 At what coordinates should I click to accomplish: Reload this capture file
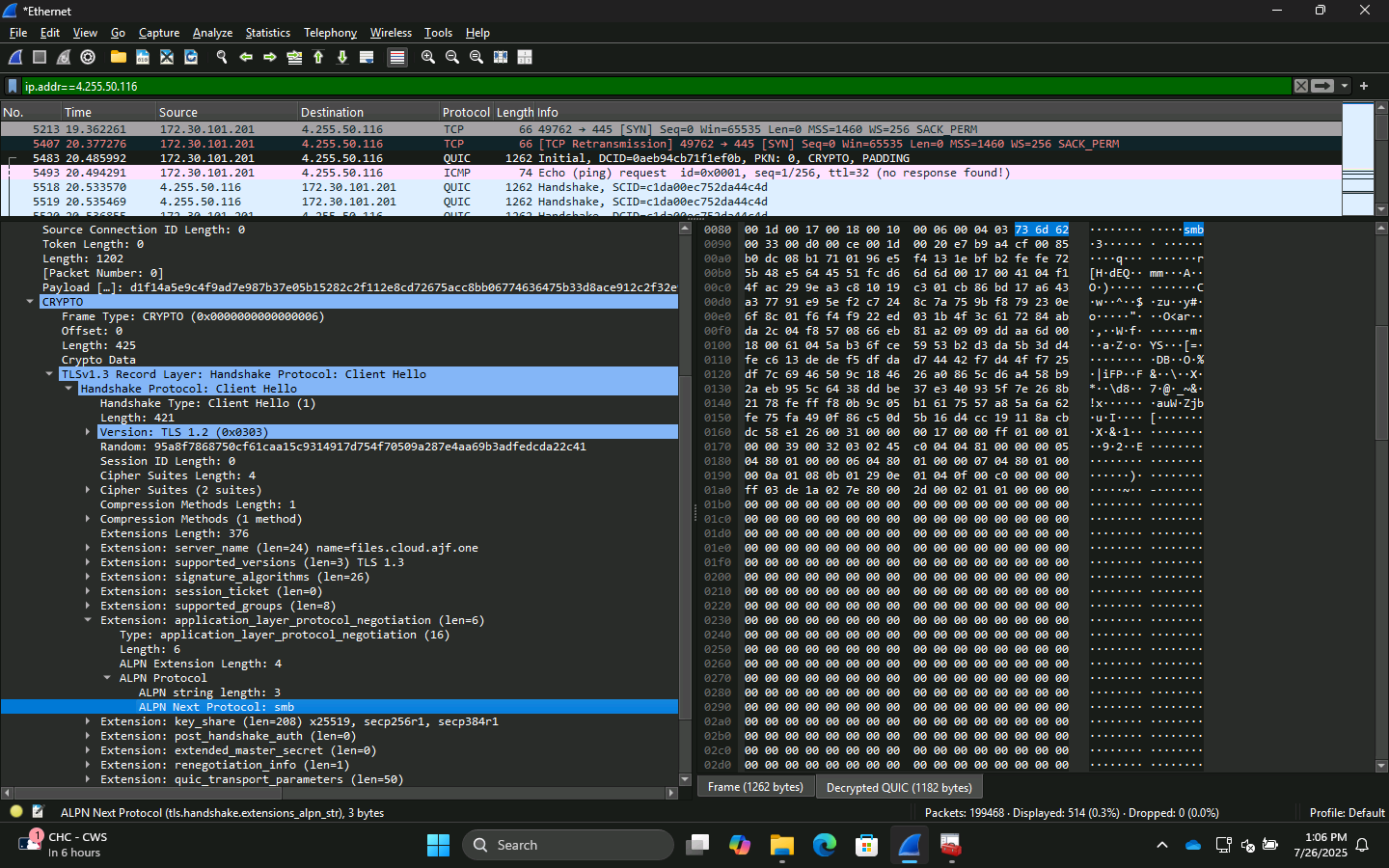tap(191, 57)
